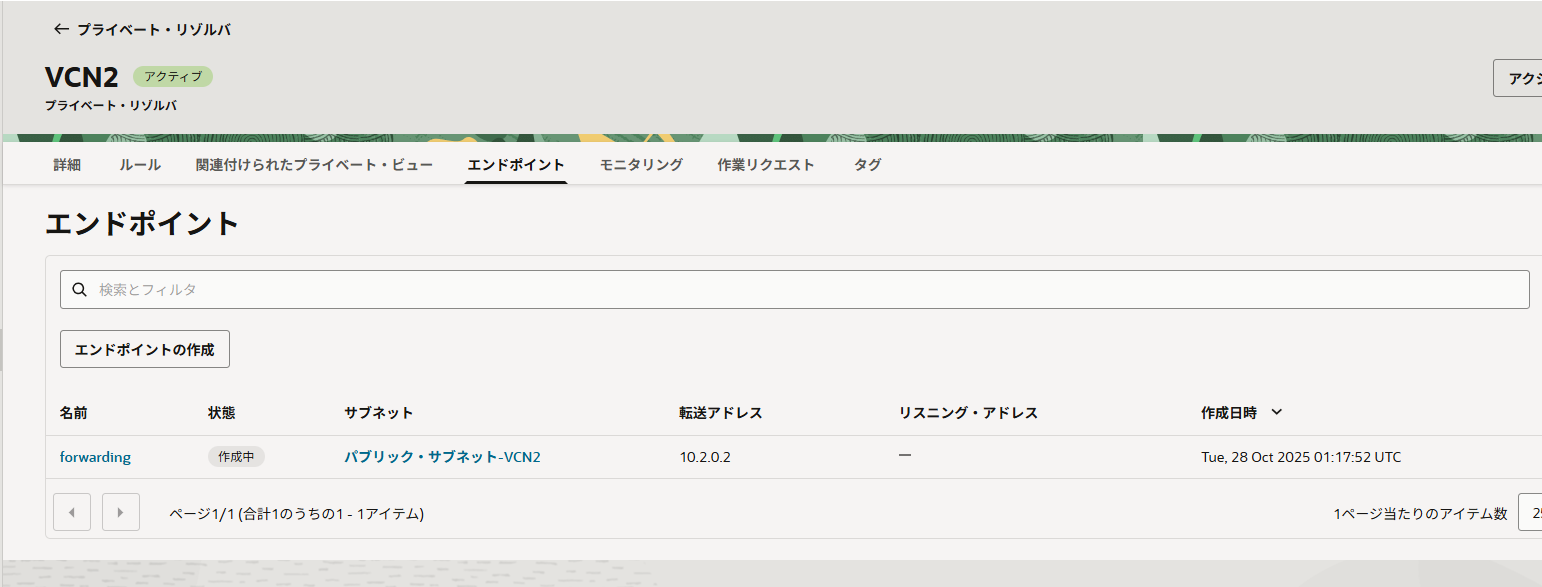
Task: Click the 作成中 status badge
Action: tap(236, 457)
